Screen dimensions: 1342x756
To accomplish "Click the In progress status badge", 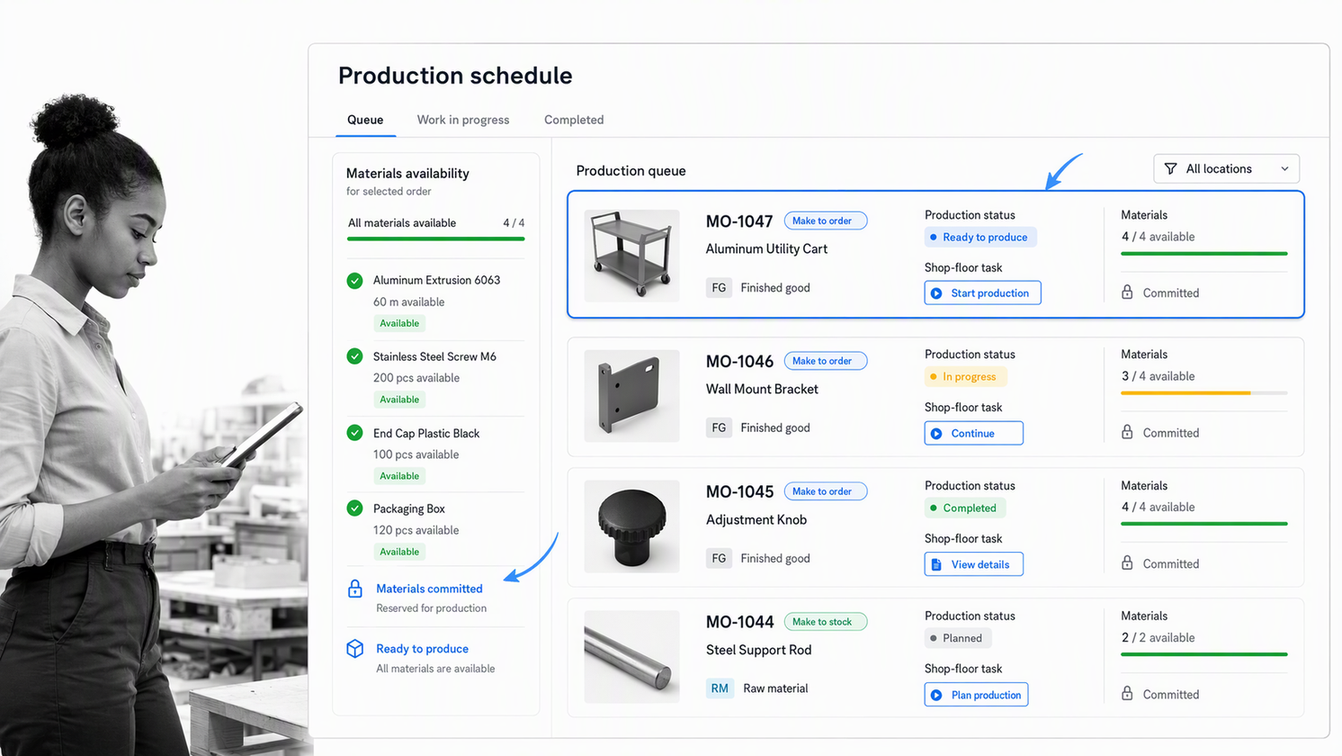I will (x=965, y=377).
